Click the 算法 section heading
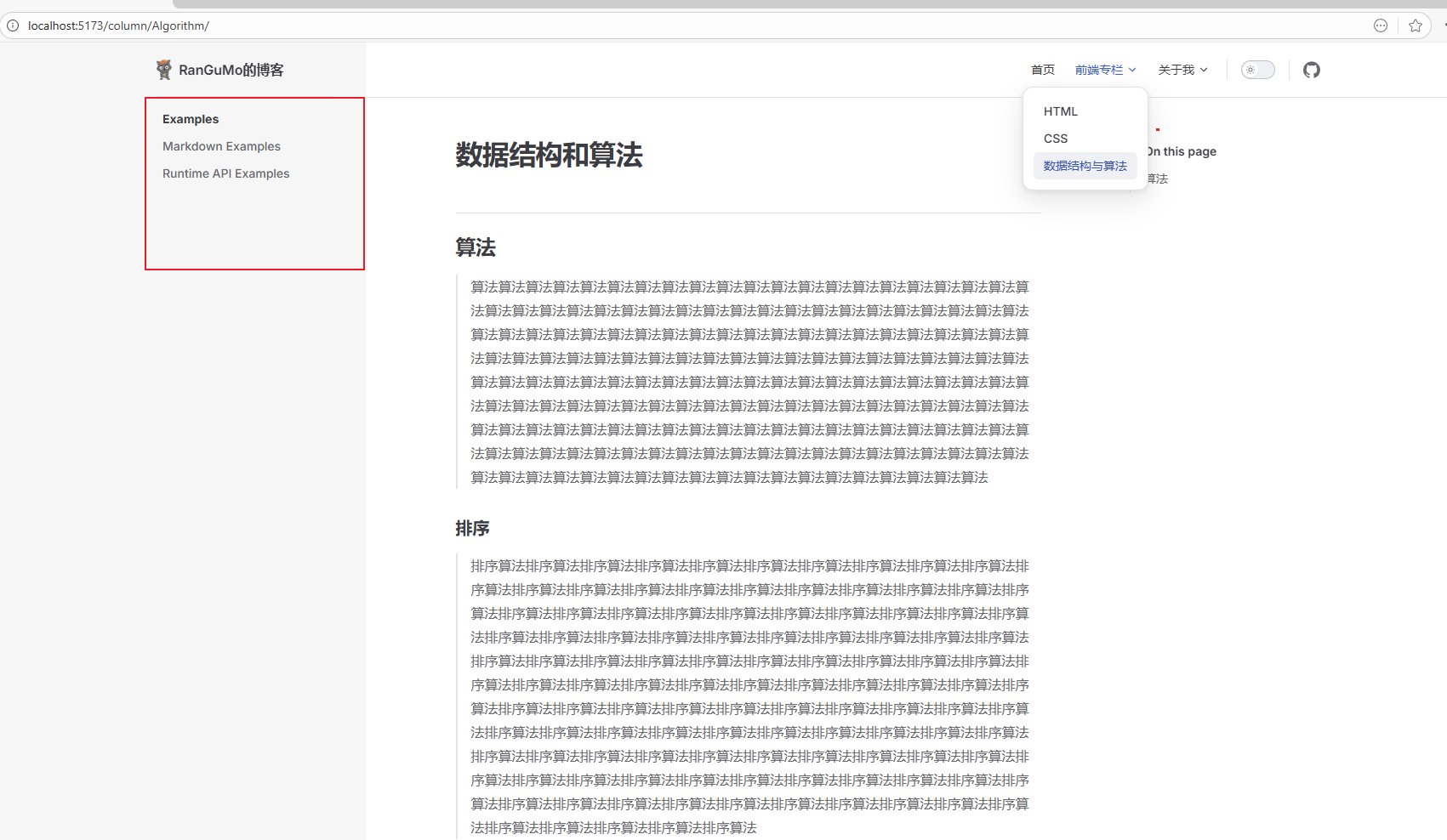This screenshot has height=840, width=1447. click(x=476, y=247)
